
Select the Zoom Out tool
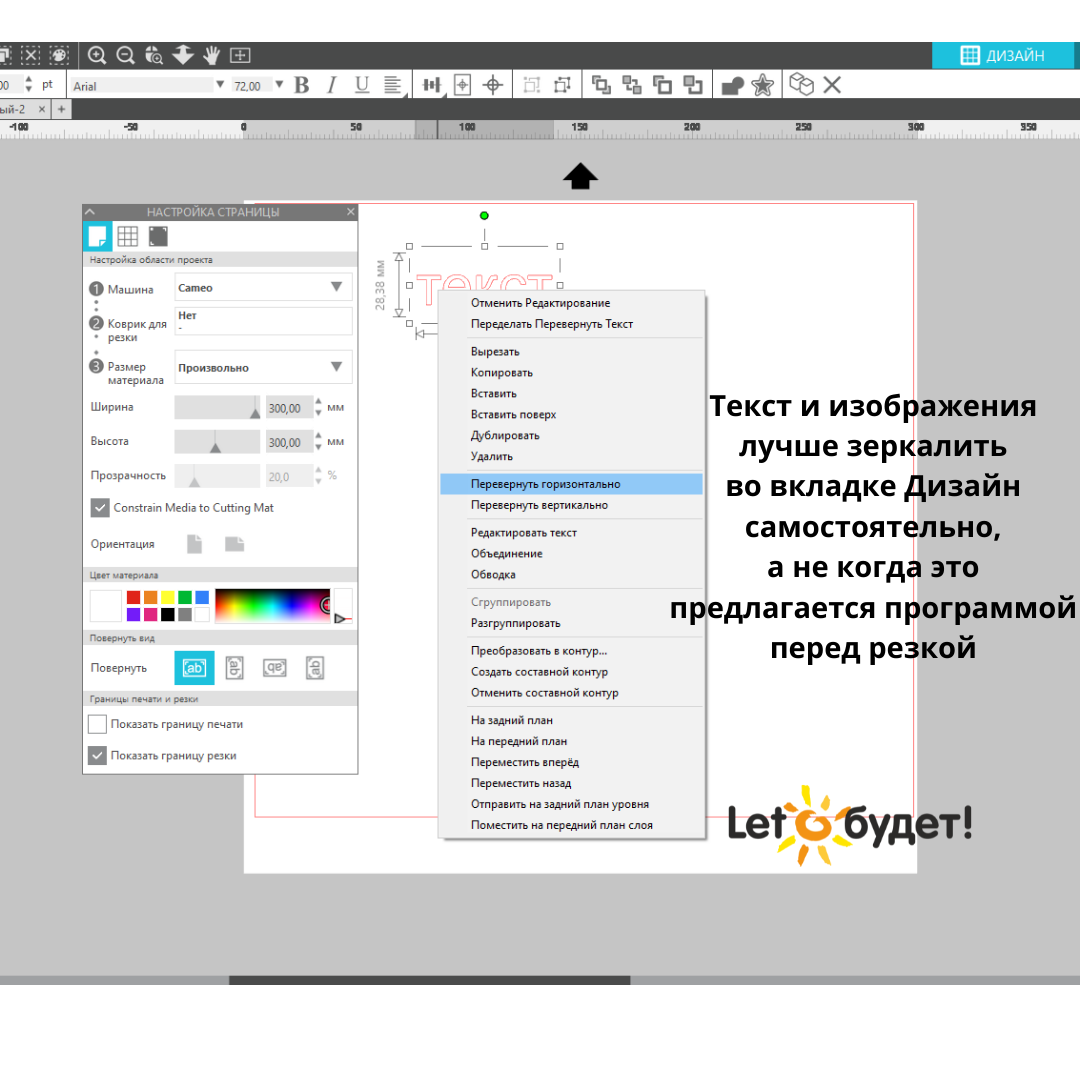pyautogui.click(x=125, y=56)
